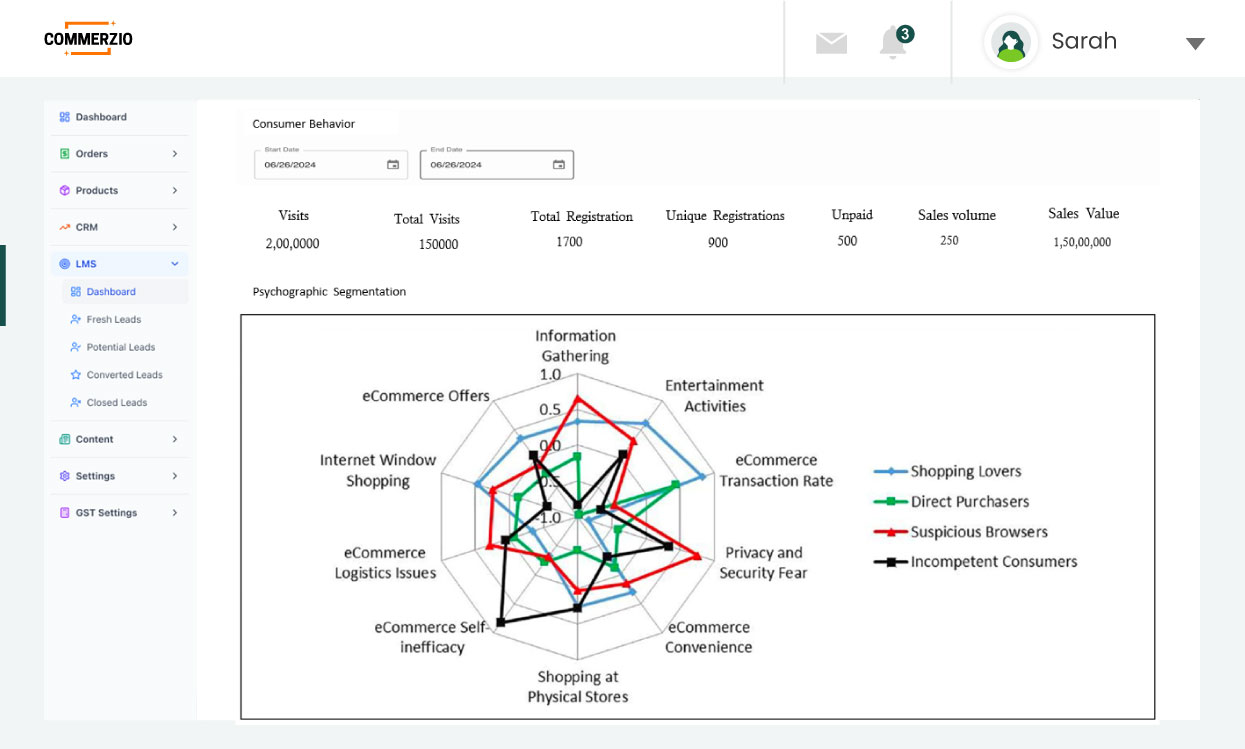The width and height of the screenshot is (1245, 749).
Task: Click Sarah's profile avatar
Action: 1011,43
